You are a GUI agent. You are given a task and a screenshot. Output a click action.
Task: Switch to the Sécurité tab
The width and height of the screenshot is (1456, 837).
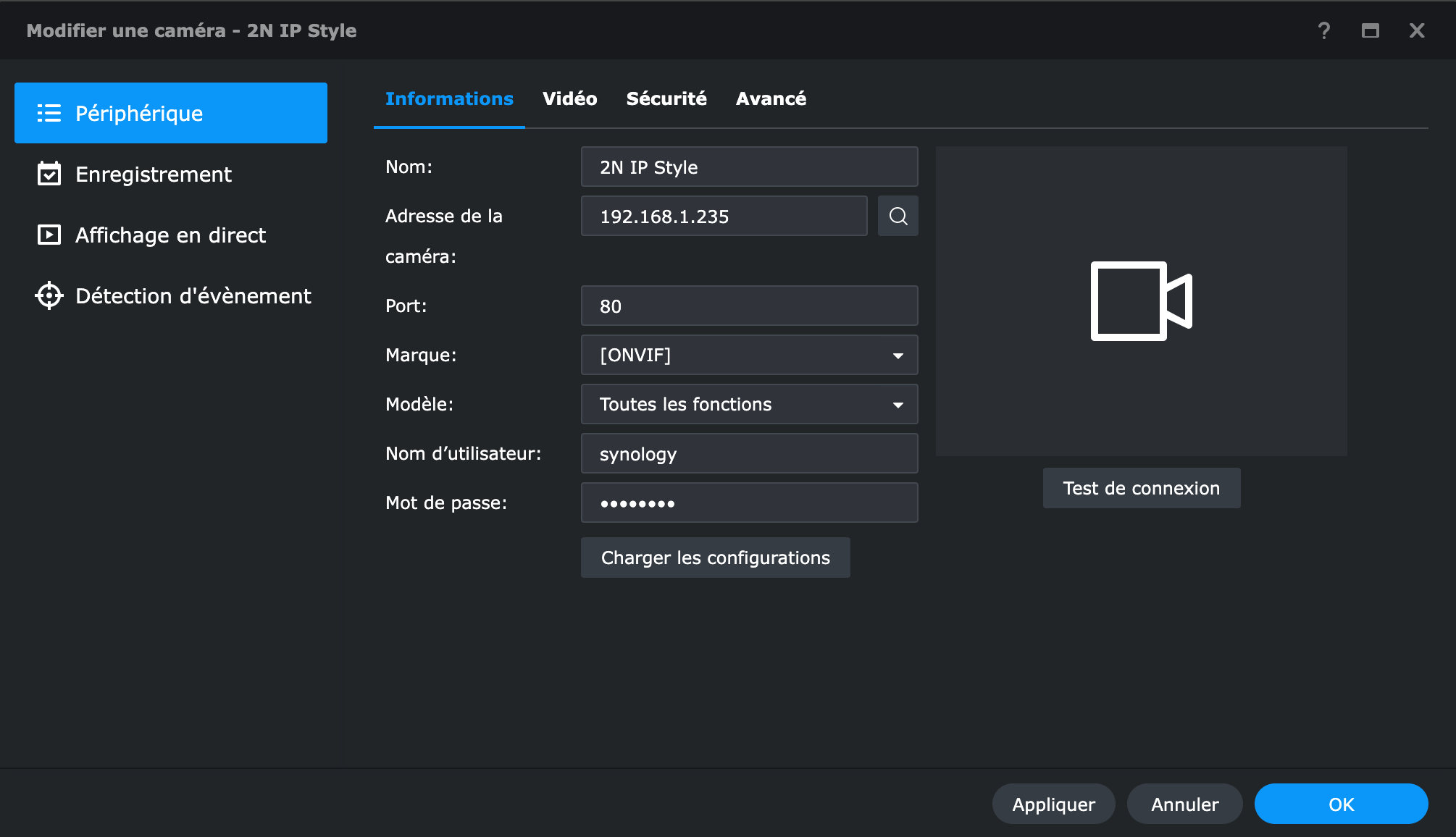[666, 98]
